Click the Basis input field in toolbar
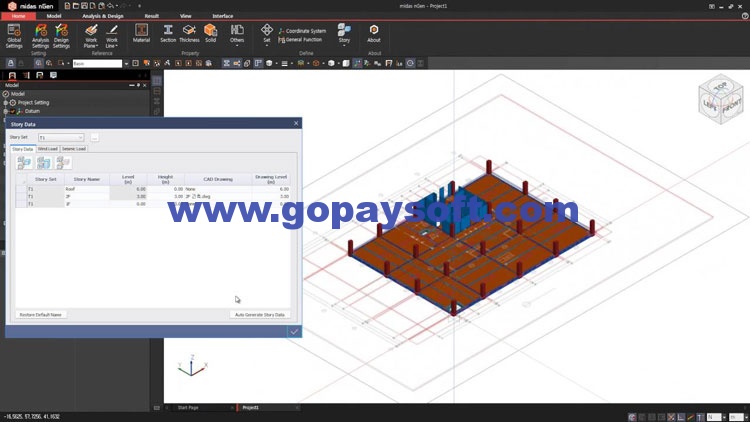 (97, 63)
